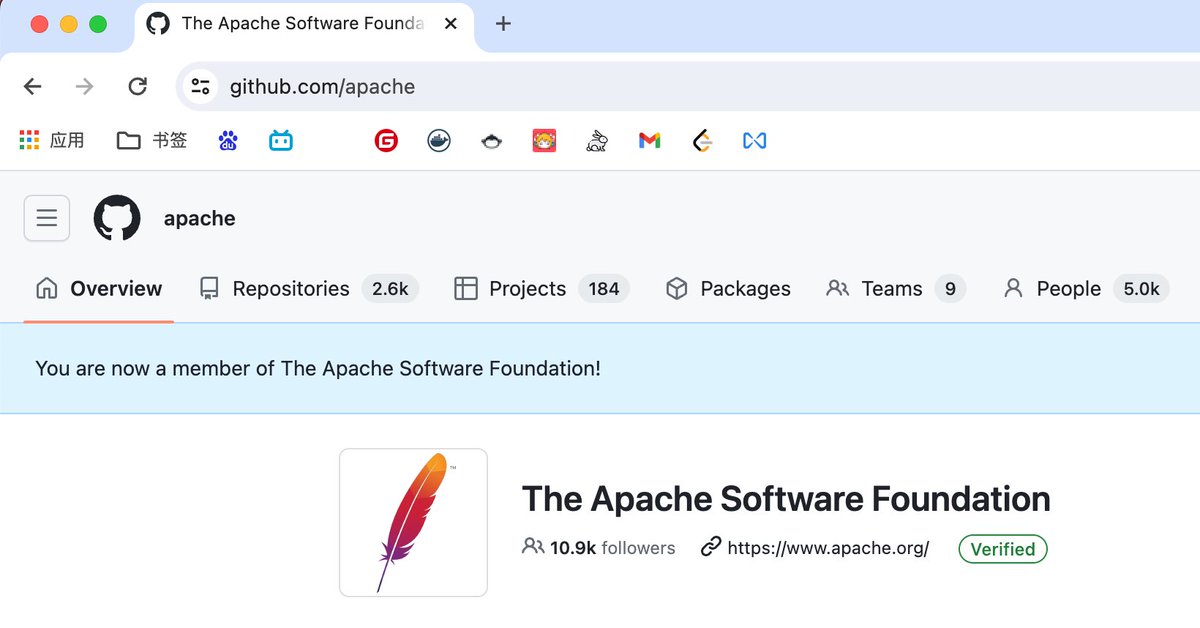Select The Apache Software Foundation browser tab

[303, 24]
